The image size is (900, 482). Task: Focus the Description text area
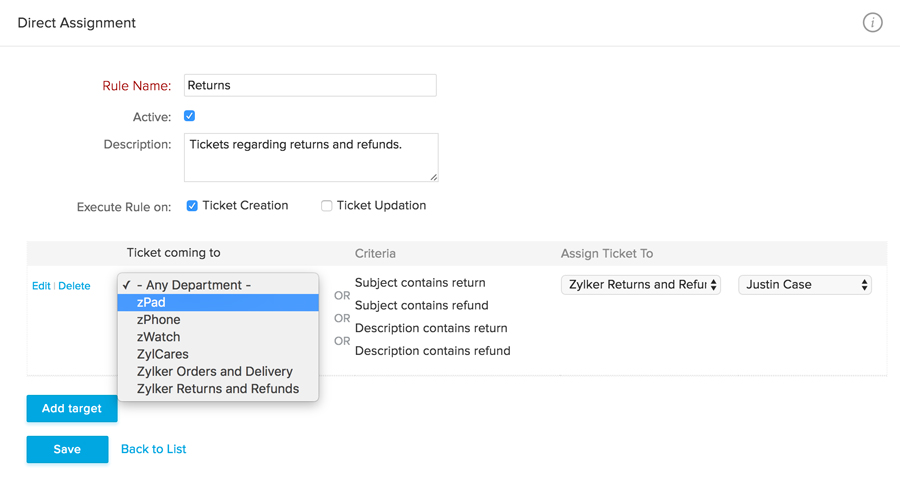(310, 157)
